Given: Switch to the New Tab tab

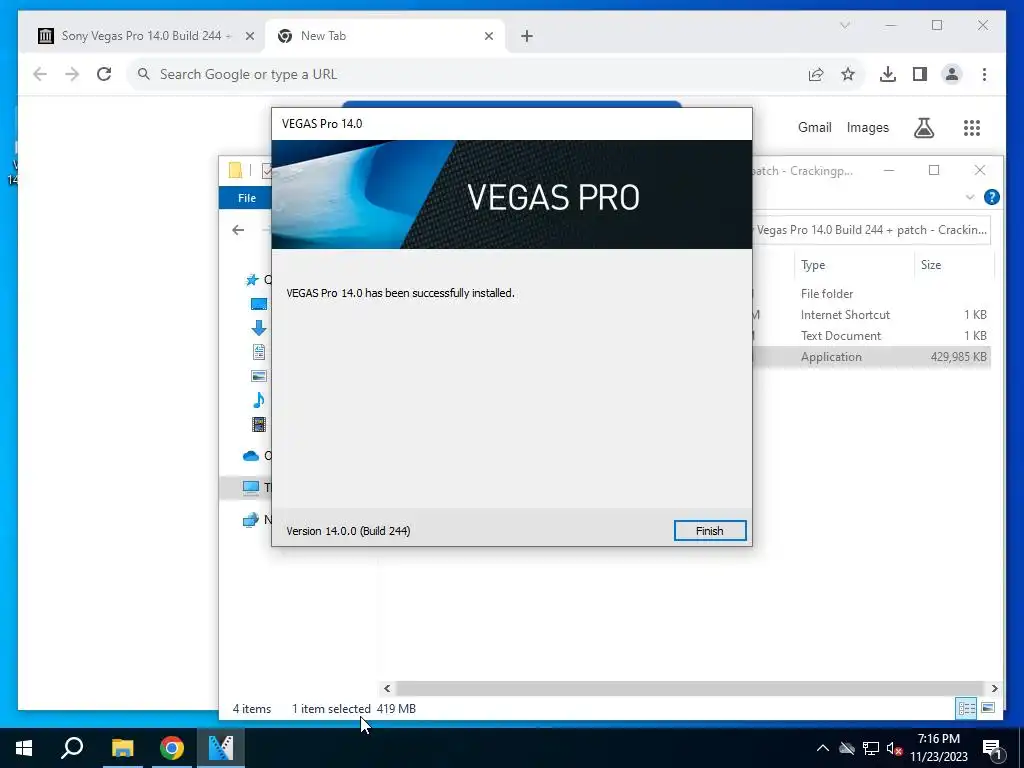Looking at the screenshot, I should 385,36.
